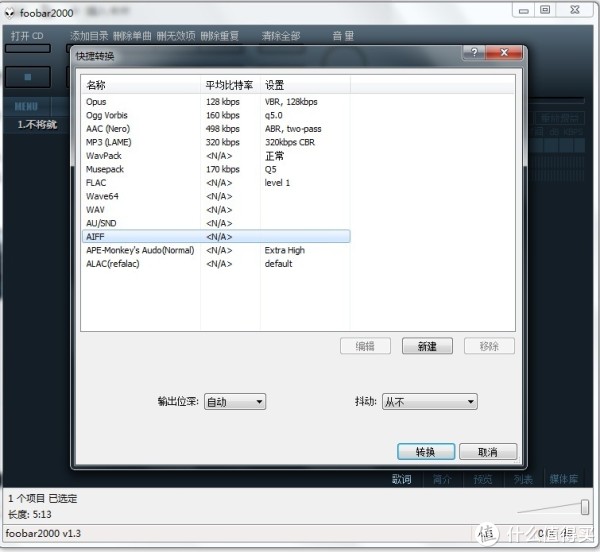This screenshot has height=552, width=600.
Task: Click the foobar2000 alien logo icon
Action: coord(10,13)
